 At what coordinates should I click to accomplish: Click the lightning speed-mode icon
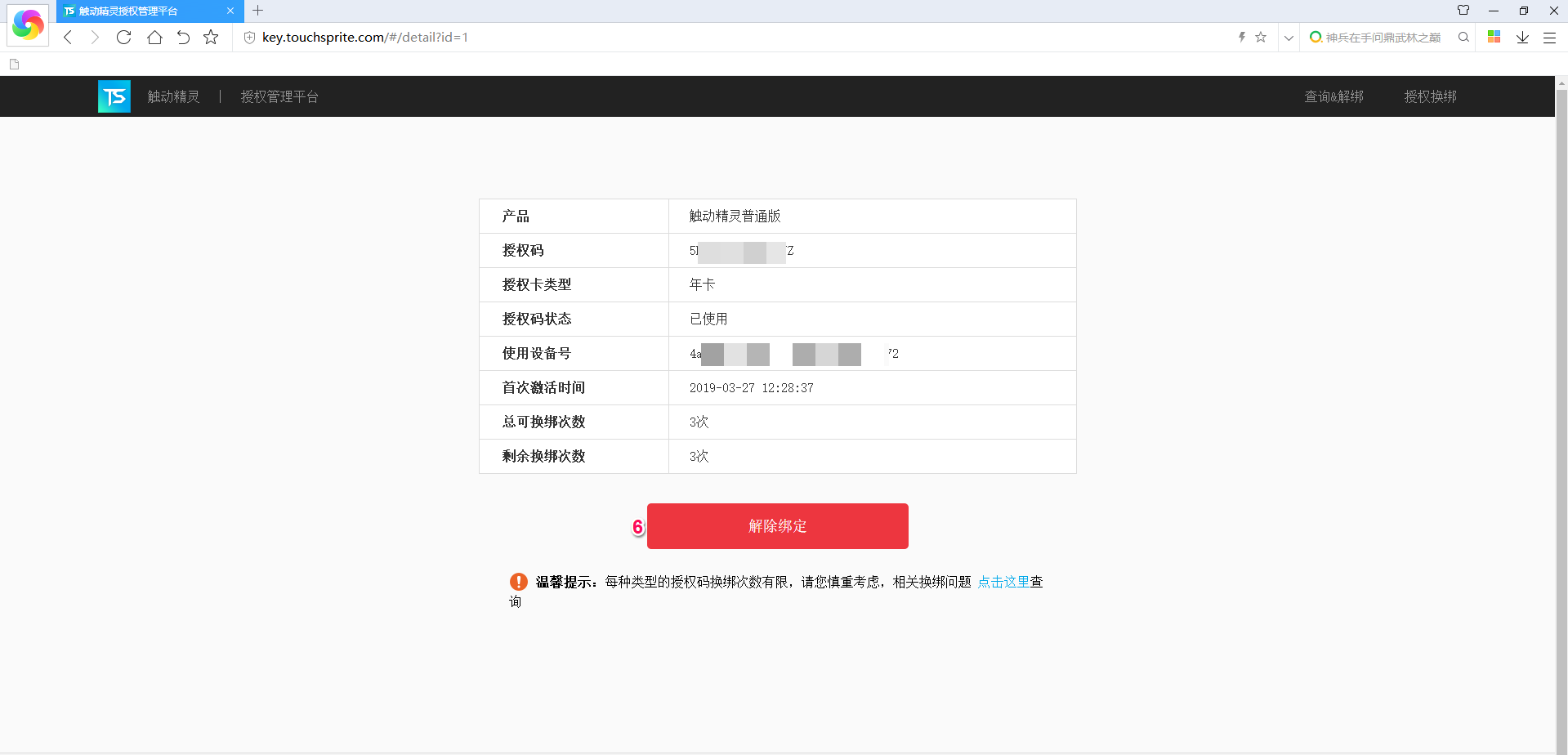pyautogui.click(x=1241, y=38)
